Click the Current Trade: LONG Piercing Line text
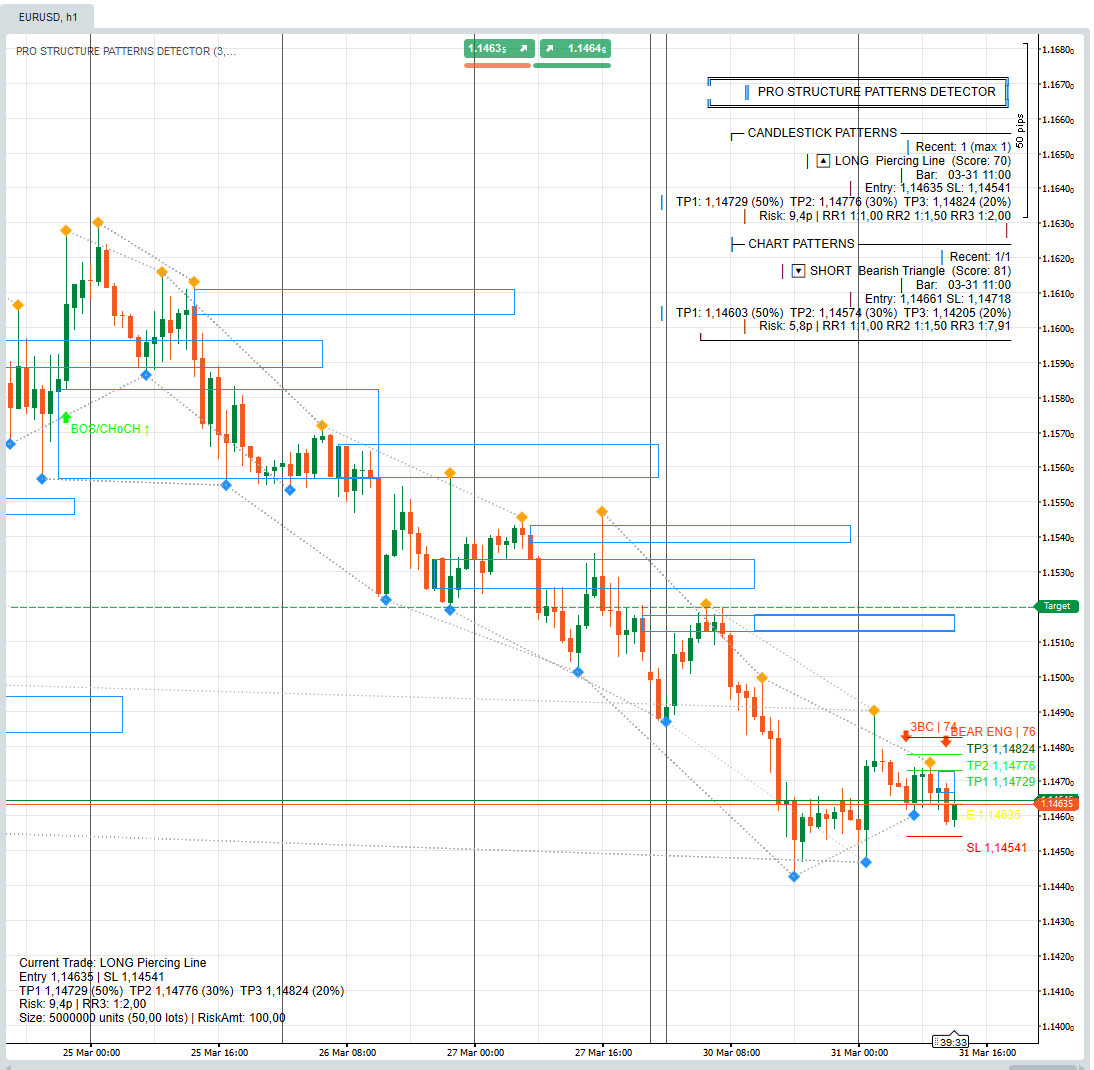The width and height of the screenshot is (1094, 1070). coord(113,963)
